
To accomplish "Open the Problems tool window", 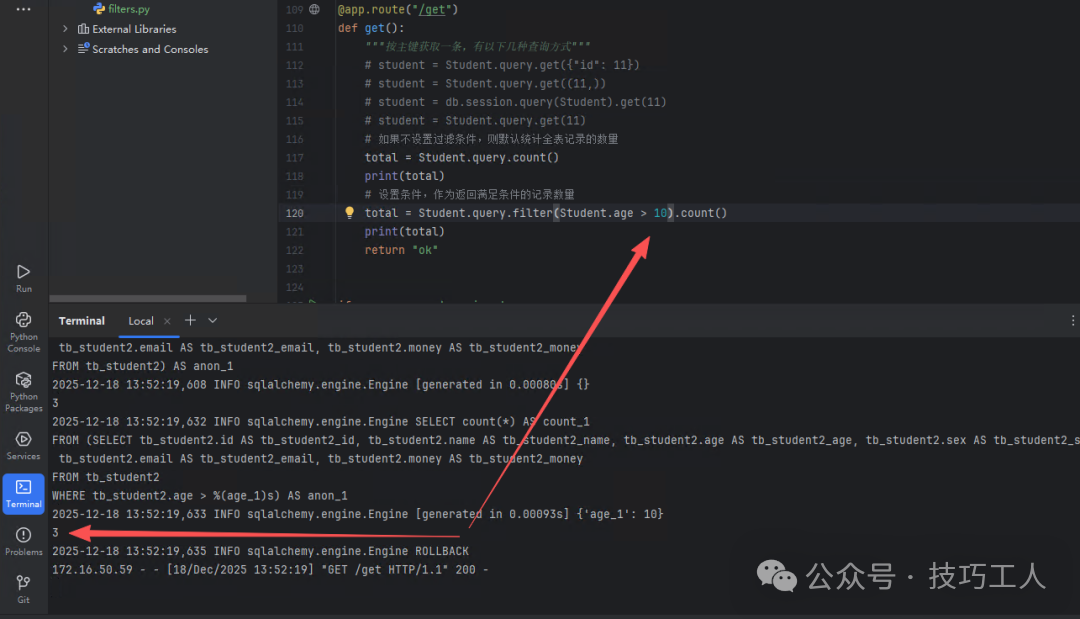I will tap(23, 541).
